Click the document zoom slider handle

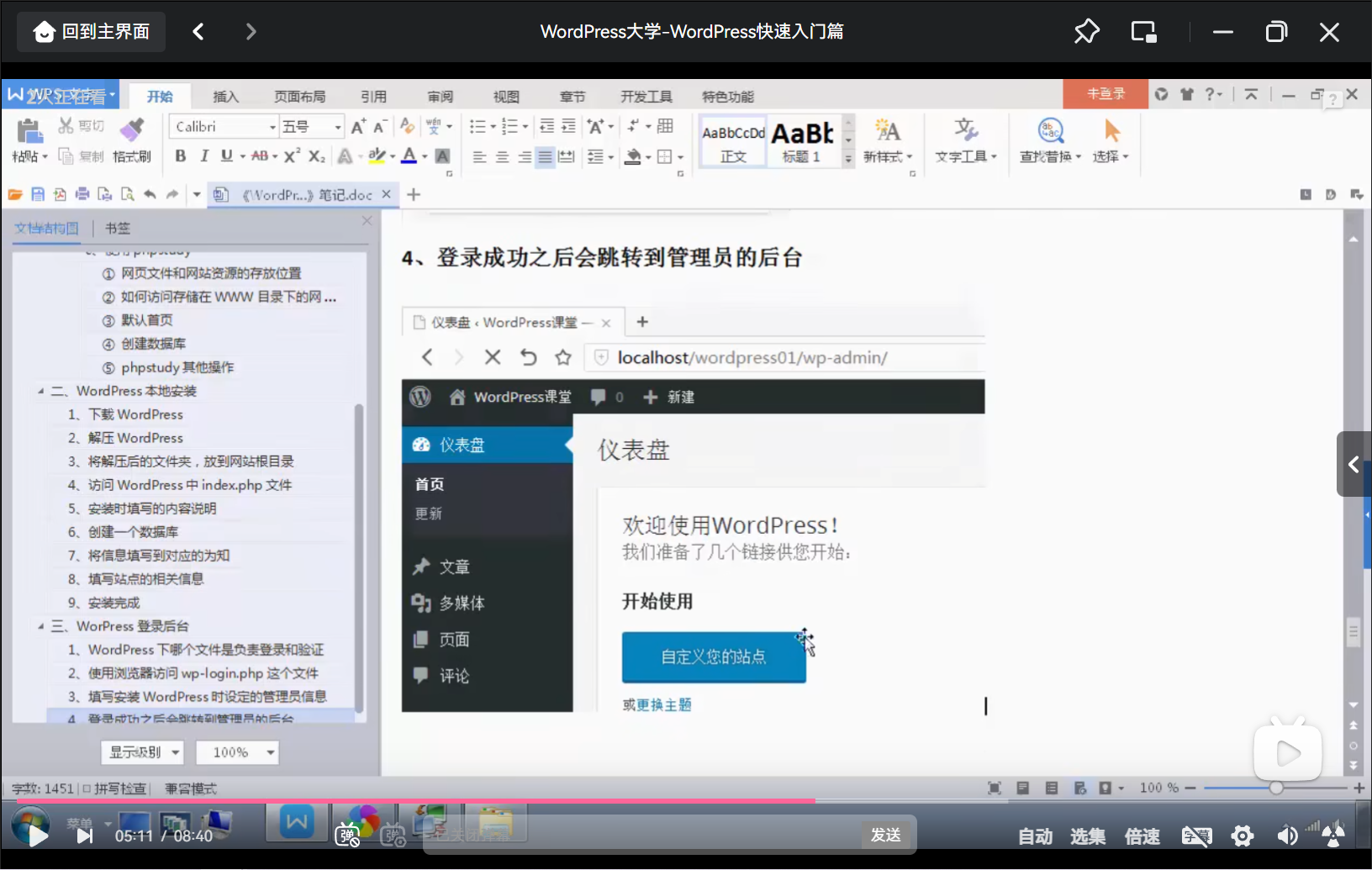click(x=1276, y=788)
